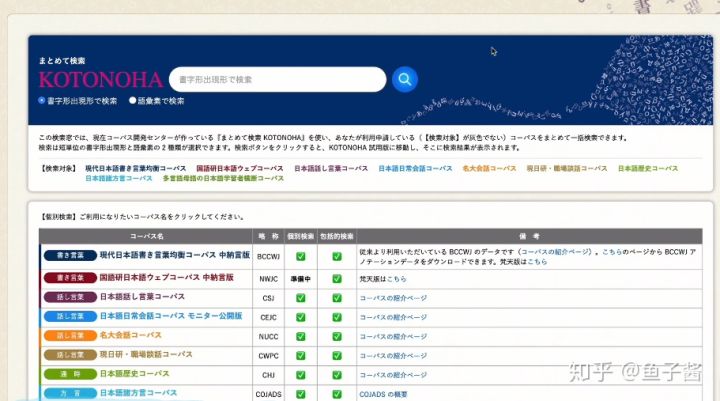Open 梵天版 こちら link in NWJC row

[397, 279]
